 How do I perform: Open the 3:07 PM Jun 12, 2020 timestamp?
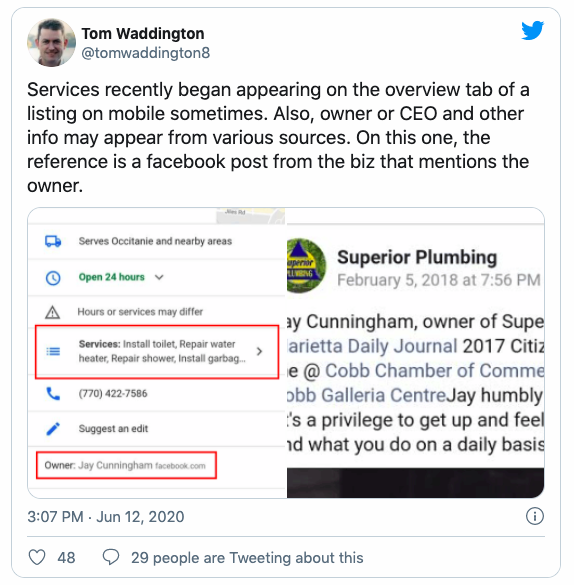pyautogui.click(x=106, y=517)
